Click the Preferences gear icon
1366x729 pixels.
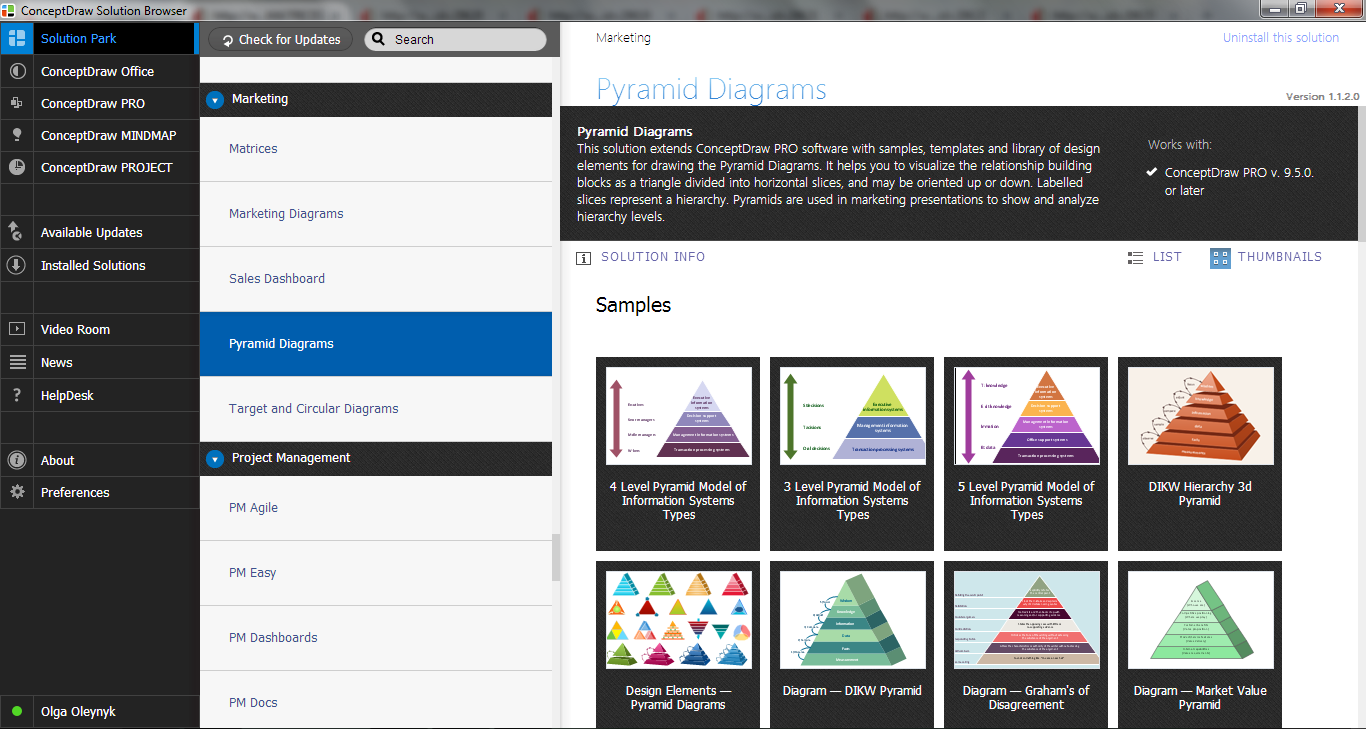coord(16,492)
